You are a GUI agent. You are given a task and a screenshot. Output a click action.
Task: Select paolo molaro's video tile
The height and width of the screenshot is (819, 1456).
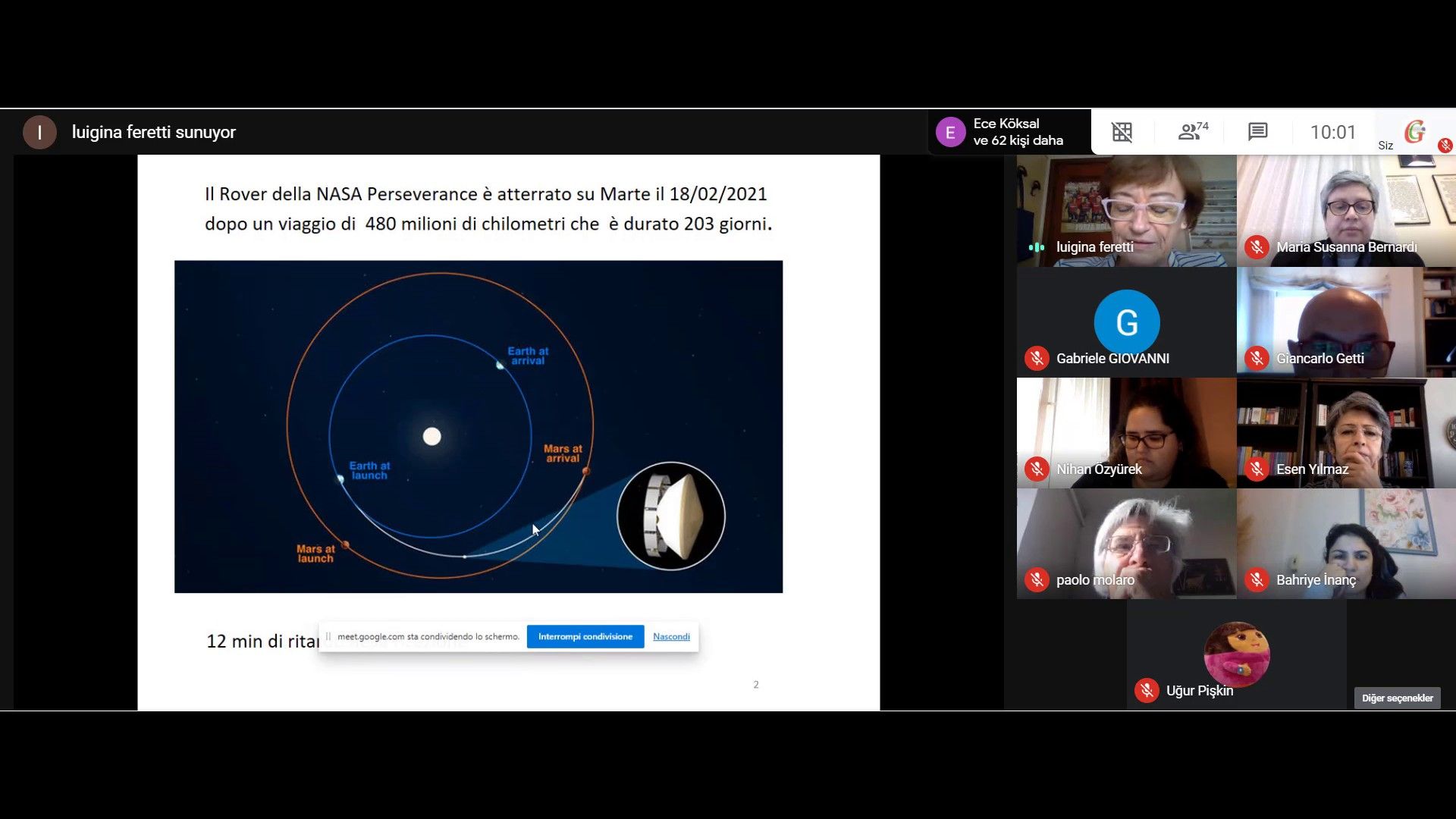1126,544
